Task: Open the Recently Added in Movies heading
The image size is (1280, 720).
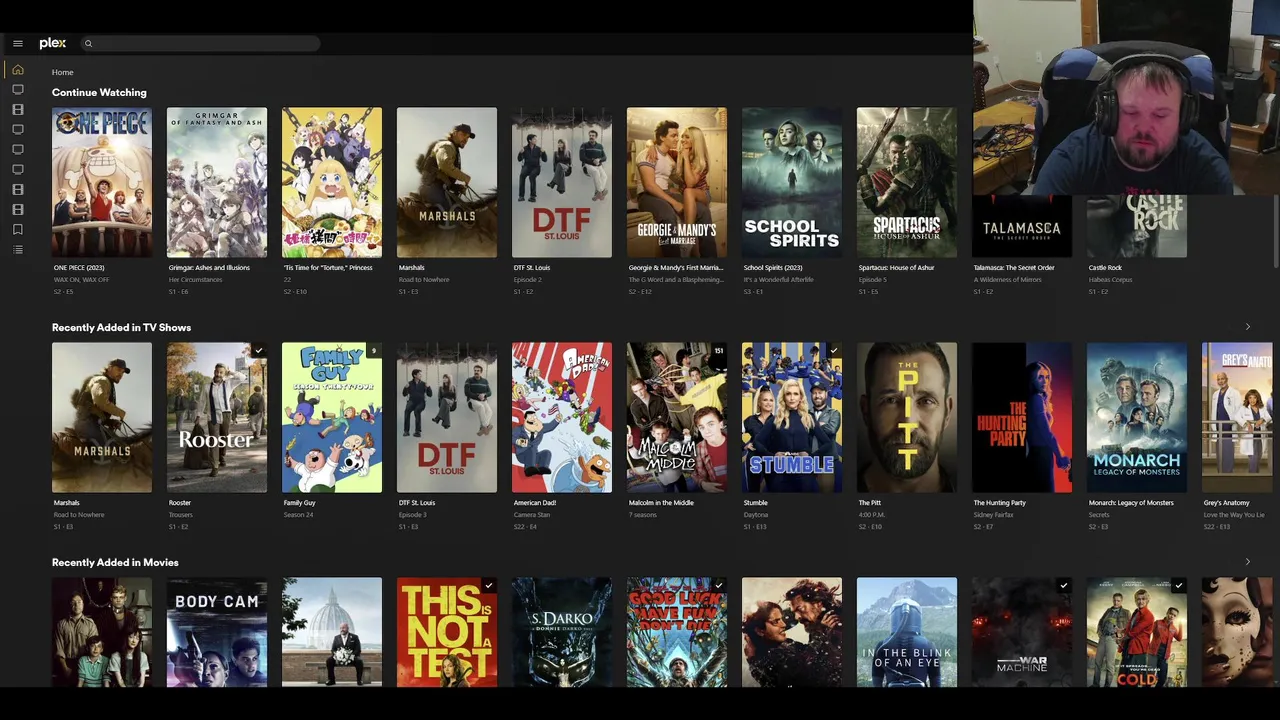Action: 115,562
